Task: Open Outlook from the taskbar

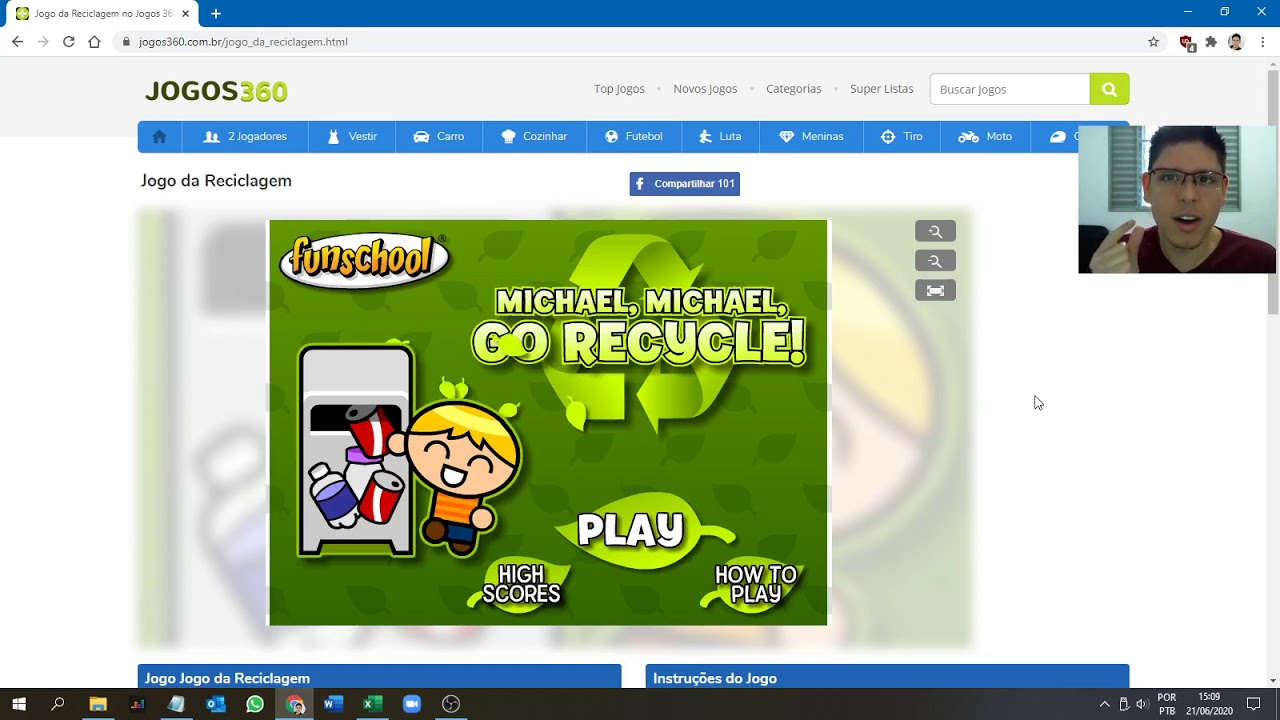Action: (x=216, y=704)
